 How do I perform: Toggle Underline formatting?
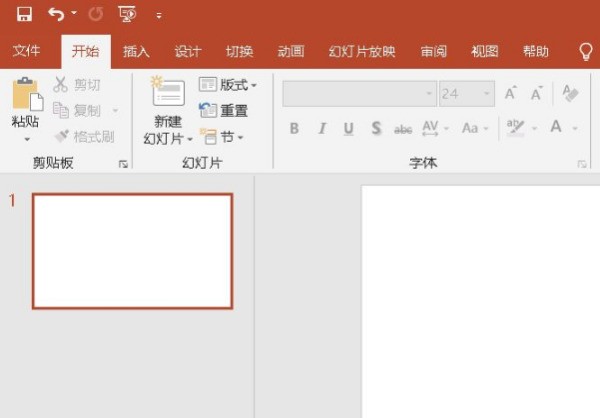349,129
